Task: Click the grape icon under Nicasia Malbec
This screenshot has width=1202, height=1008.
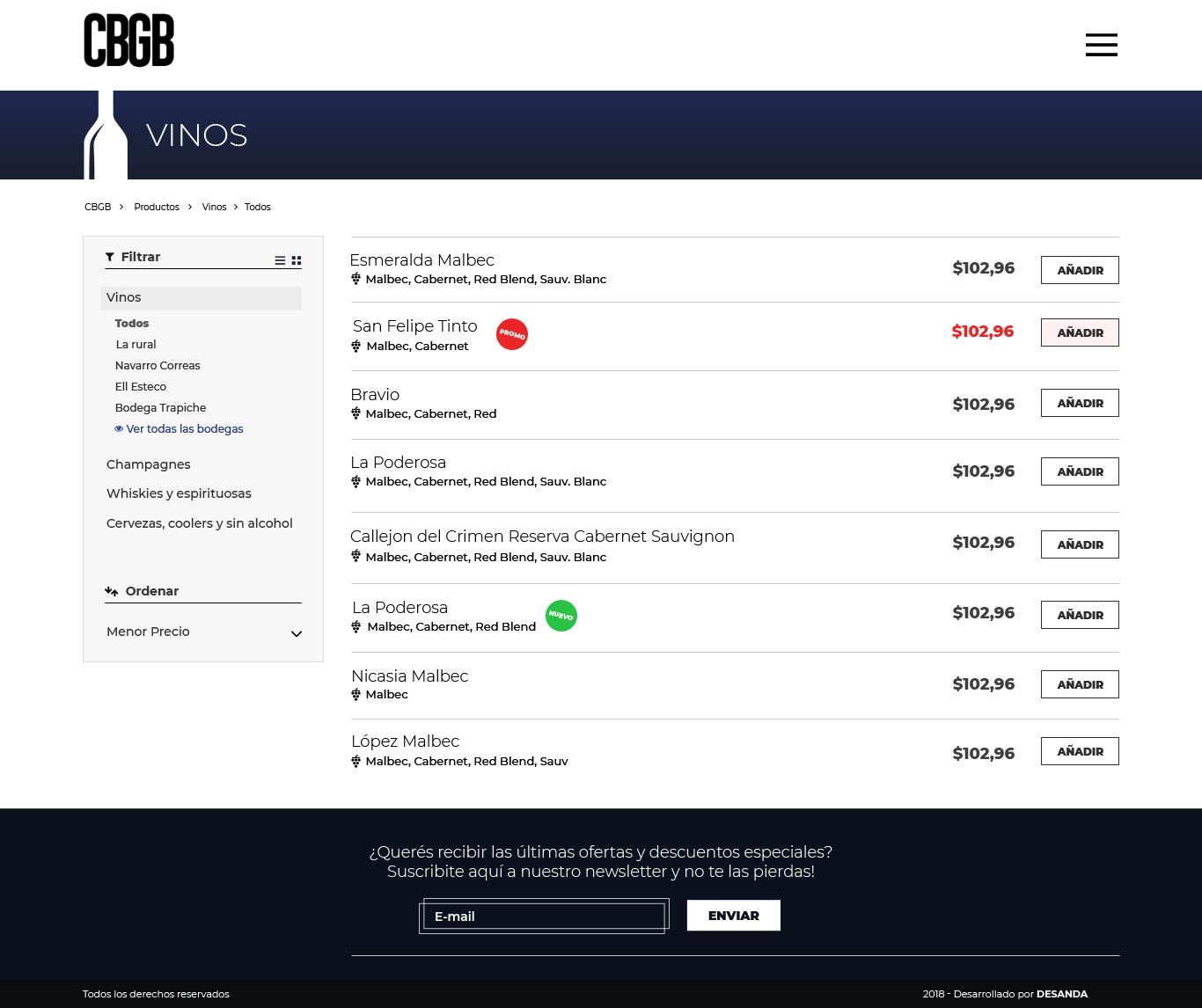Action: (x=355, y=694)
